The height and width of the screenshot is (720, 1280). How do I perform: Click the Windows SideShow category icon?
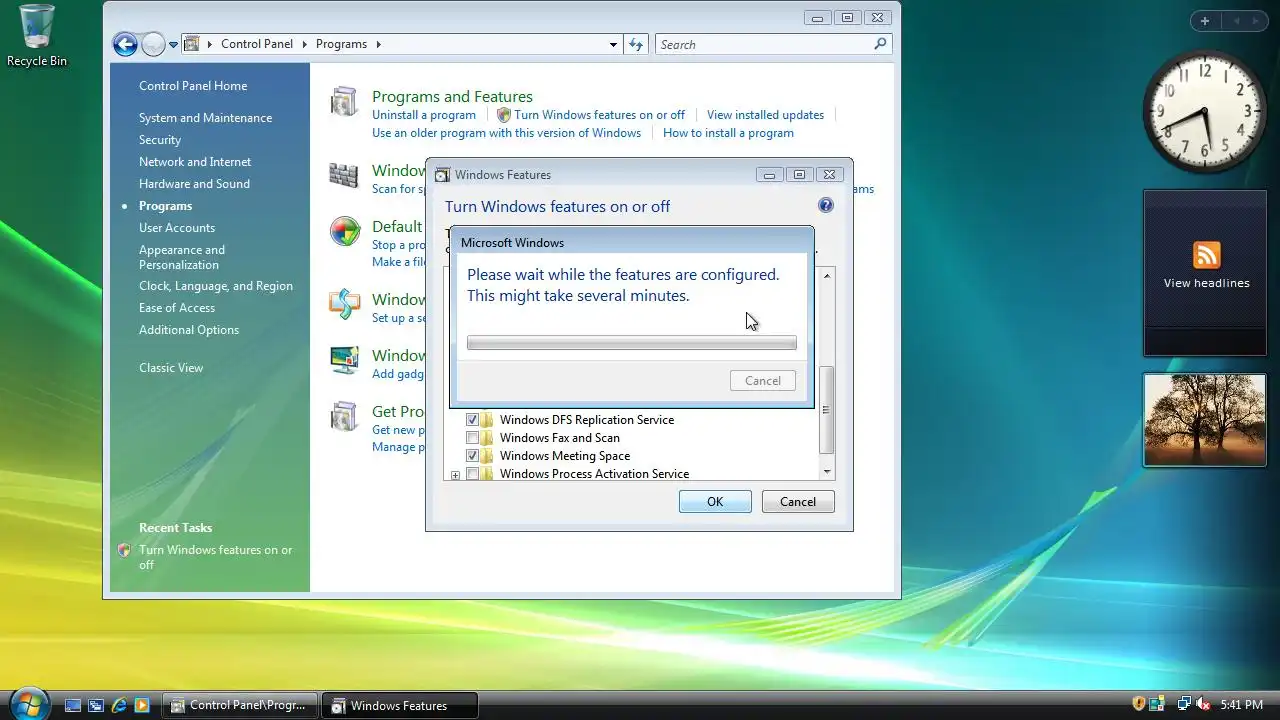tap(344, 304)
